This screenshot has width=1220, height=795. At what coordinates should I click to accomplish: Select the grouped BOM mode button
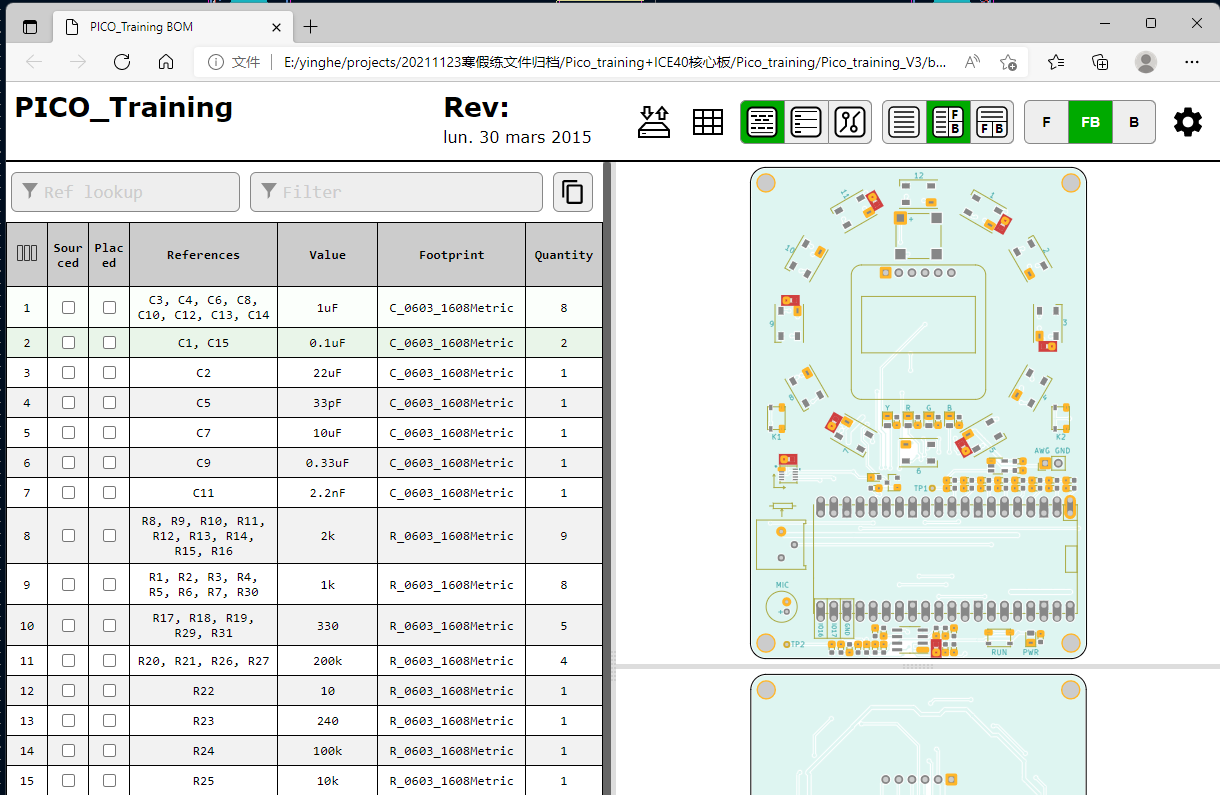point(762,122)
